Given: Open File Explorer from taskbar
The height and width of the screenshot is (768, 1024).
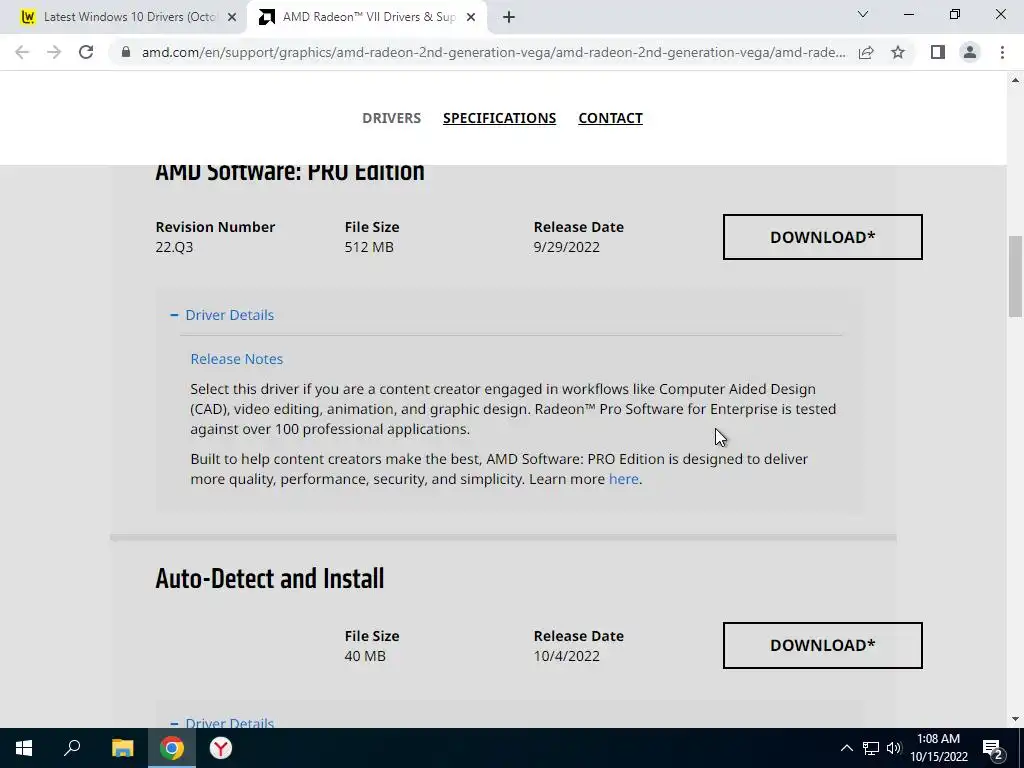Looking at the screenshot, I should tap(122, 748).
